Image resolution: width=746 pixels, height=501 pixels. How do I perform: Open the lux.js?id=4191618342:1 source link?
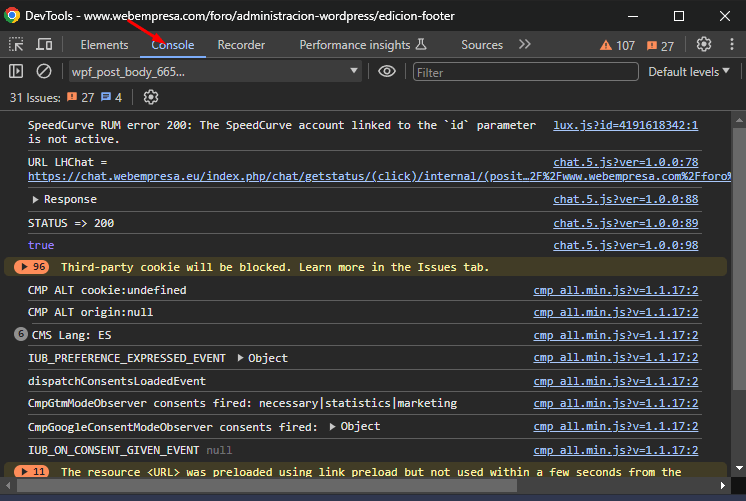pyautogui.click(x=626, y=125)
